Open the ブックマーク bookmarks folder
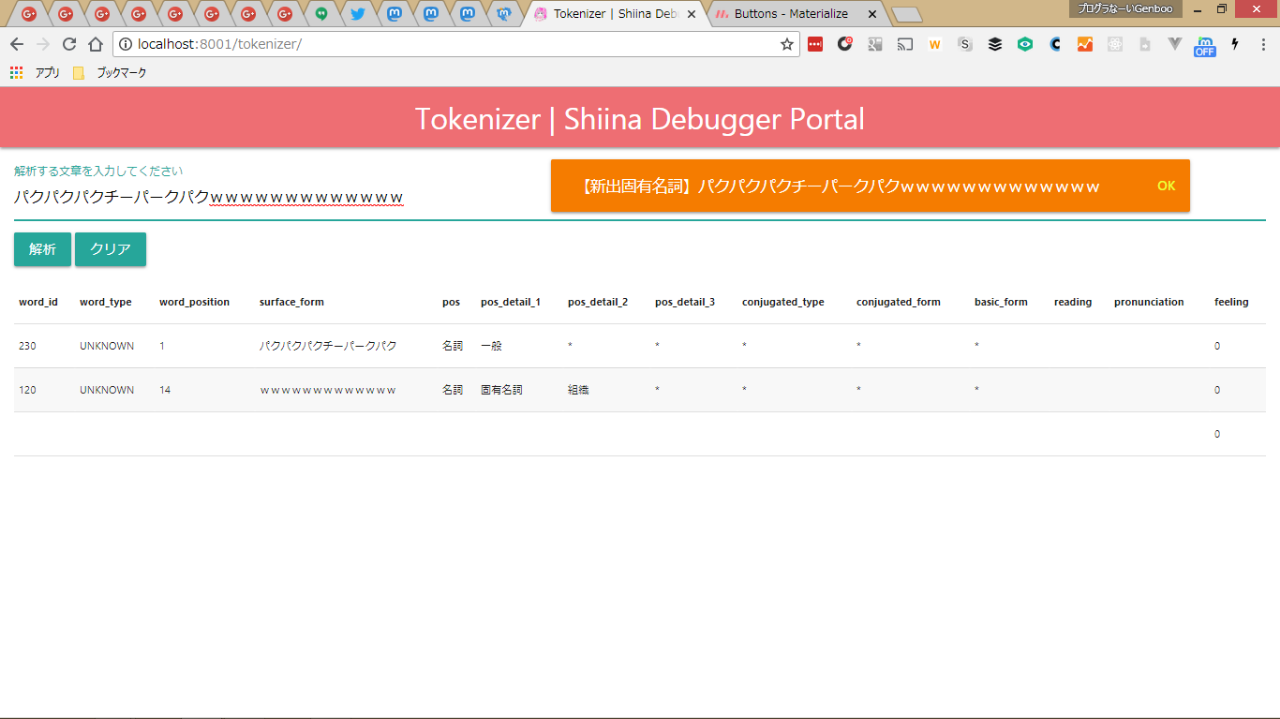 point(110,73)
